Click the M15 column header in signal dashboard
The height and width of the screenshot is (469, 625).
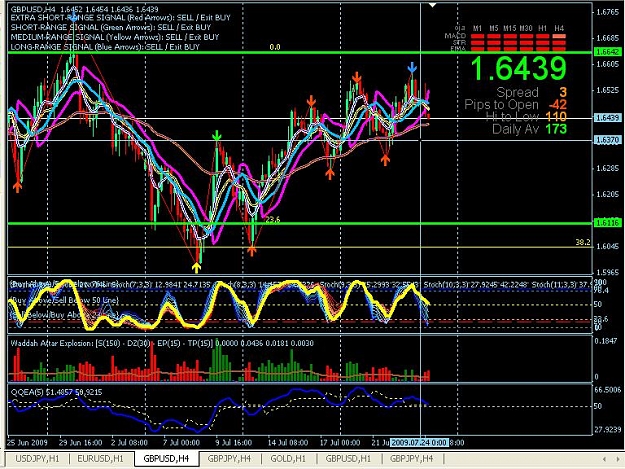509,28
